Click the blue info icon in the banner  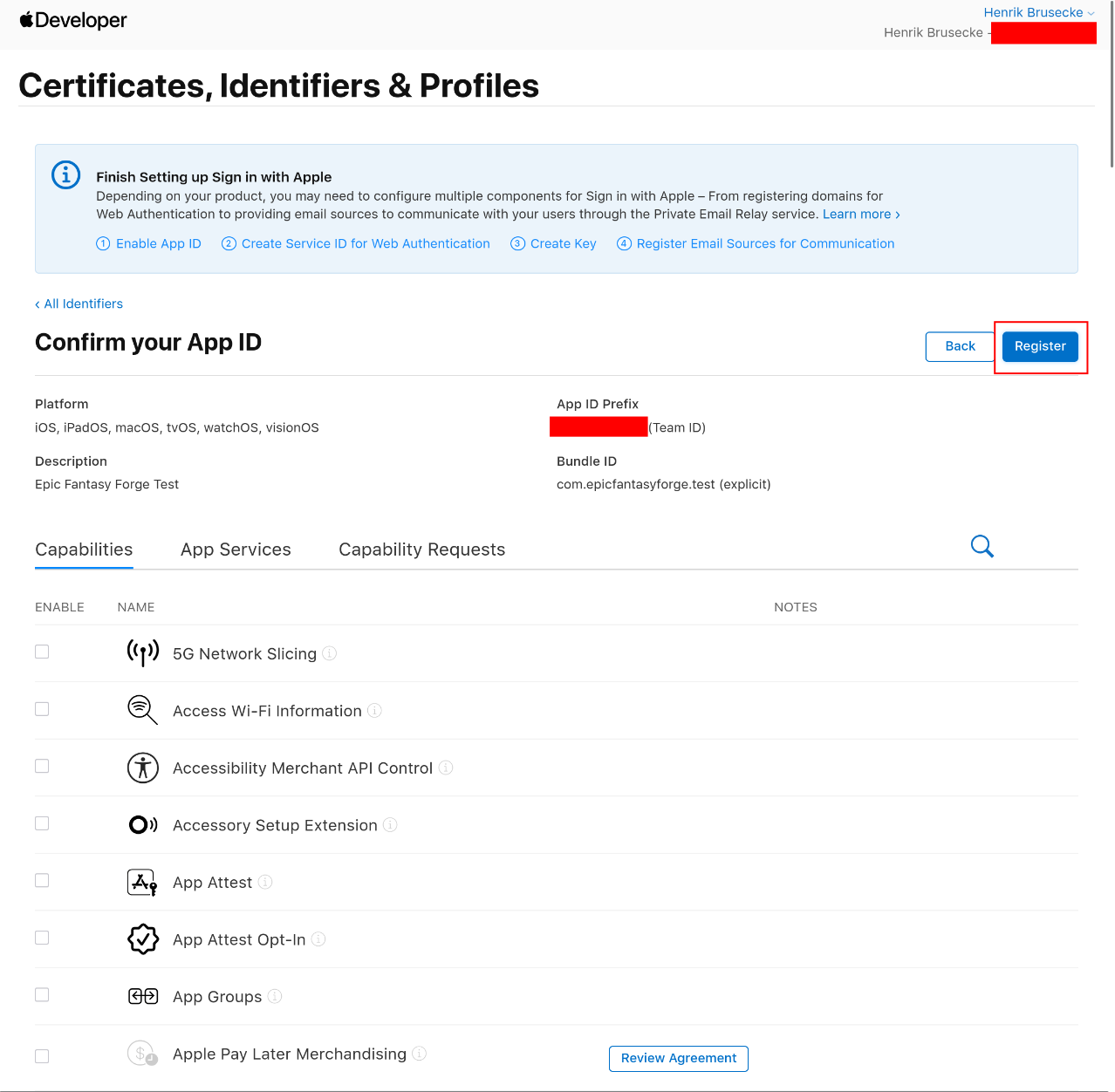coord(65,174)
